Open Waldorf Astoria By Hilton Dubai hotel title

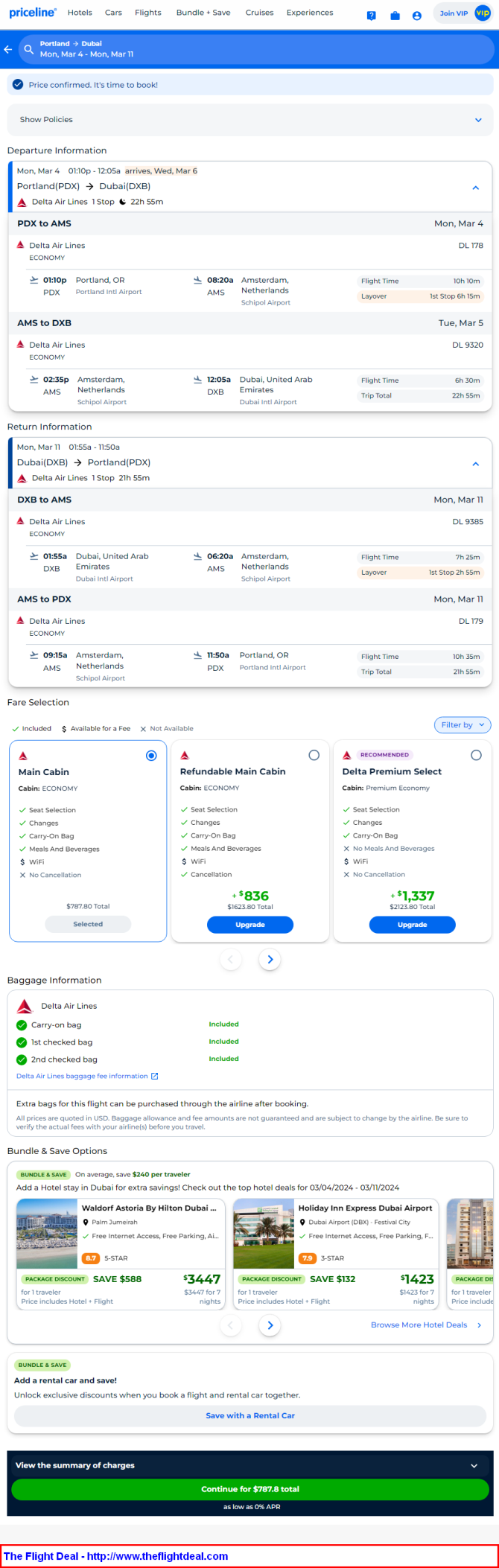coord(149,1208)
